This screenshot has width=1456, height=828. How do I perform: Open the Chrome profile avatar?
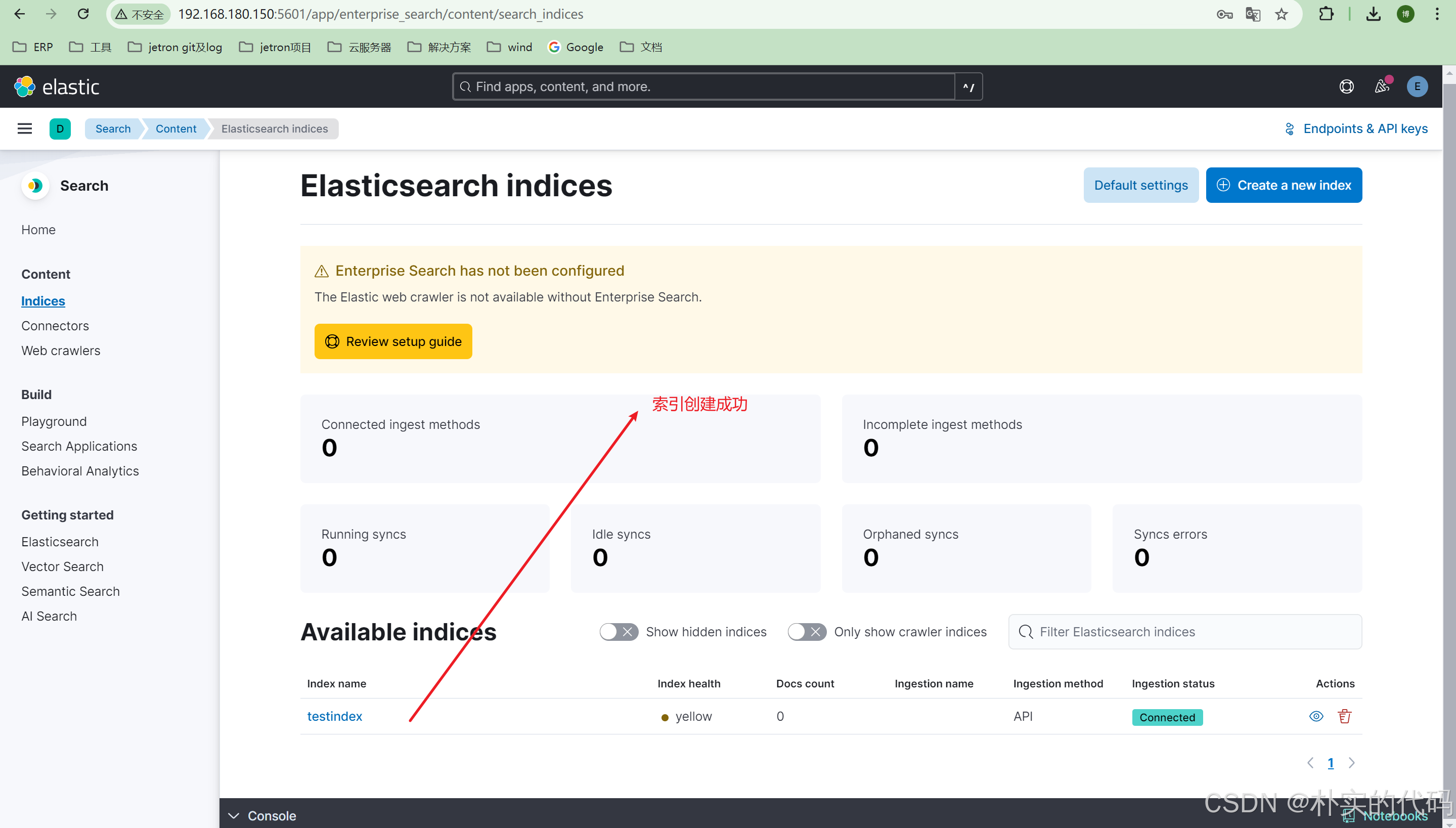[1405, 14]
